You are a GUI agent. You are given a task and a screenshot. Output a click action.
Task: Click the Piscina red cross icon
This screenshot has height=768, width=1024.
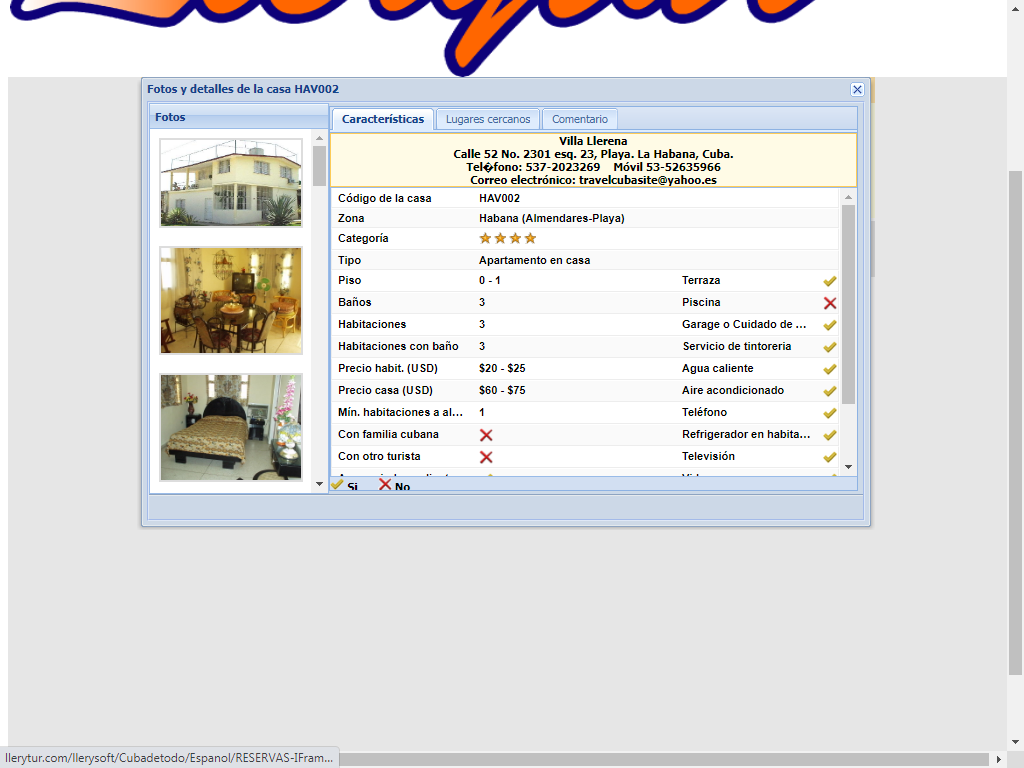tap(829, 303)
